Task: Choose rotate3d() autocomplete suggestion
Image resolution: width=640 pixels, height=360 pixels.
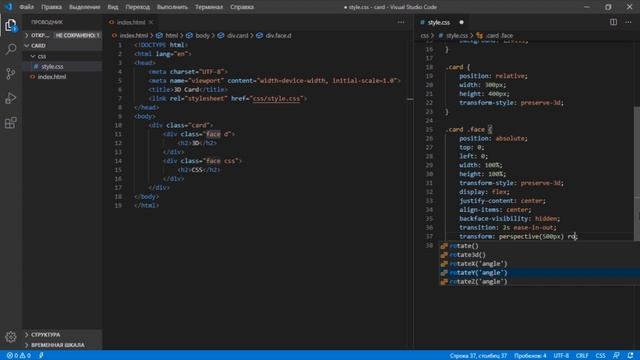Action: (539, 255)
